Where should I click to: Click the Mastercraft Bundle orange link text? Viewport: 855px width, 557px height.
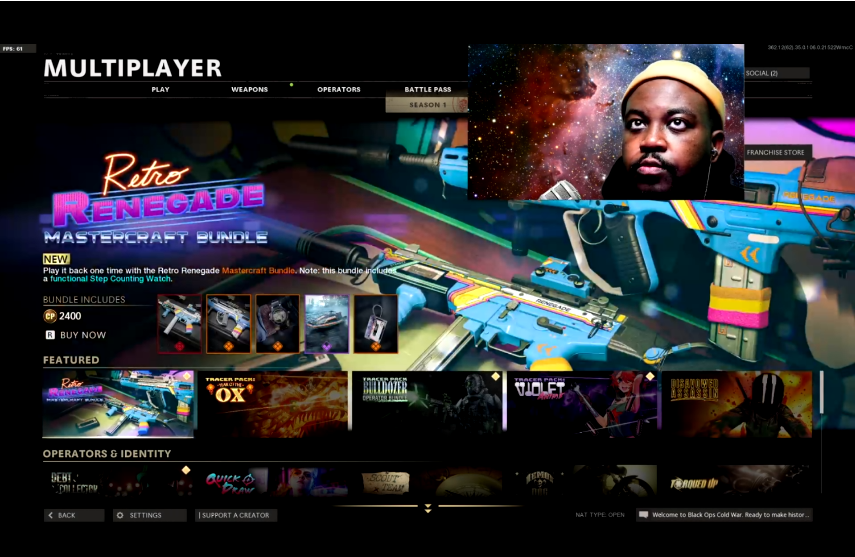(258, 271)
